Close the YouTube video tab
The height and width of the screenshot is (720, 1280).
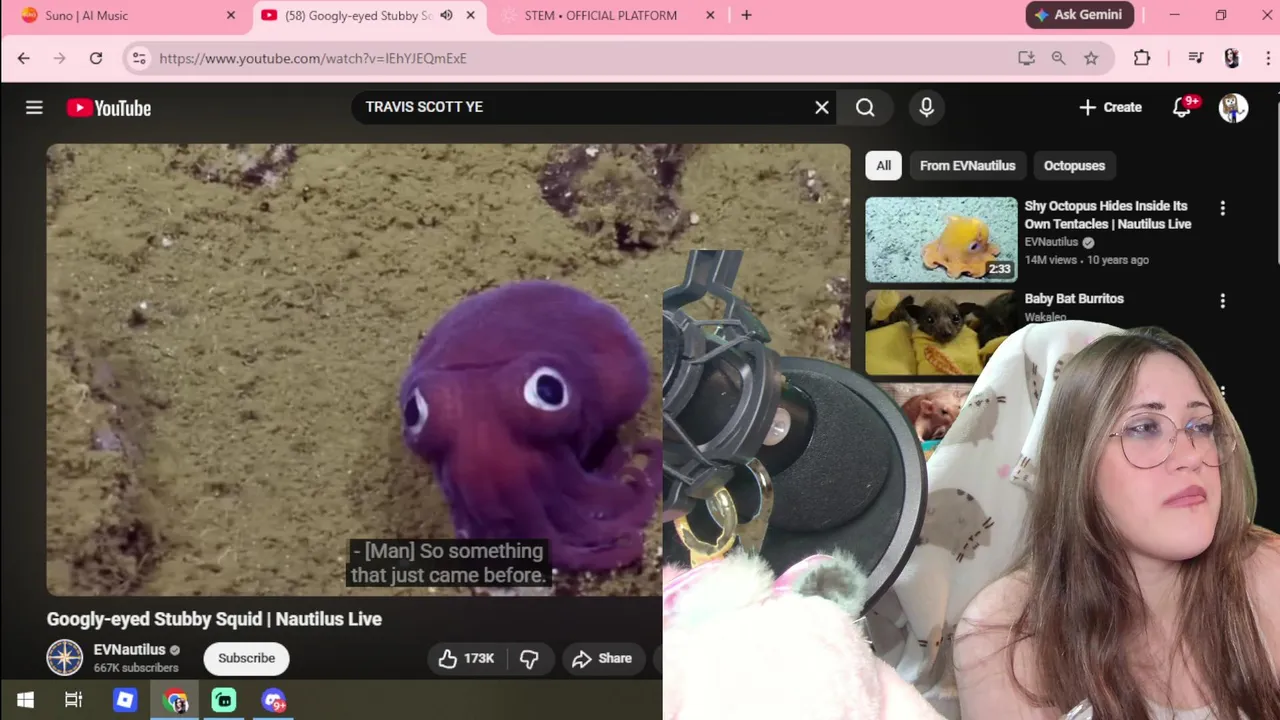tap(471, 15)
